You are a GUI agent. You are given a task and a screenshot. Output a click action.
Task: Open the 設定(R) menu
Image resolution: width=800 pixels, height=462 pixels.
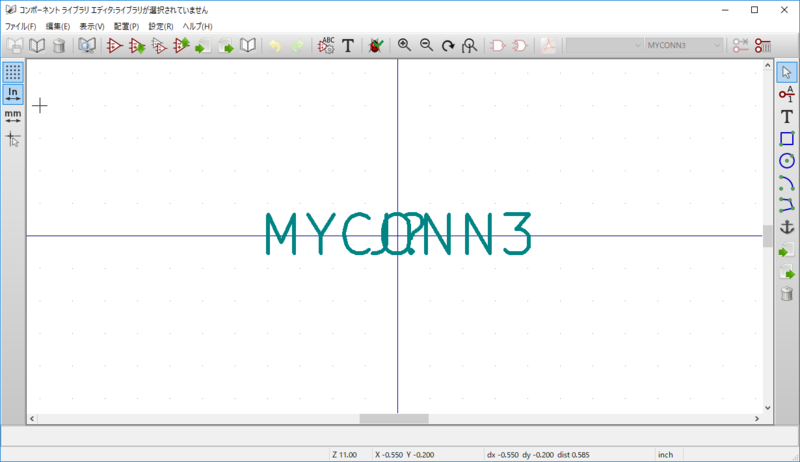161,26
